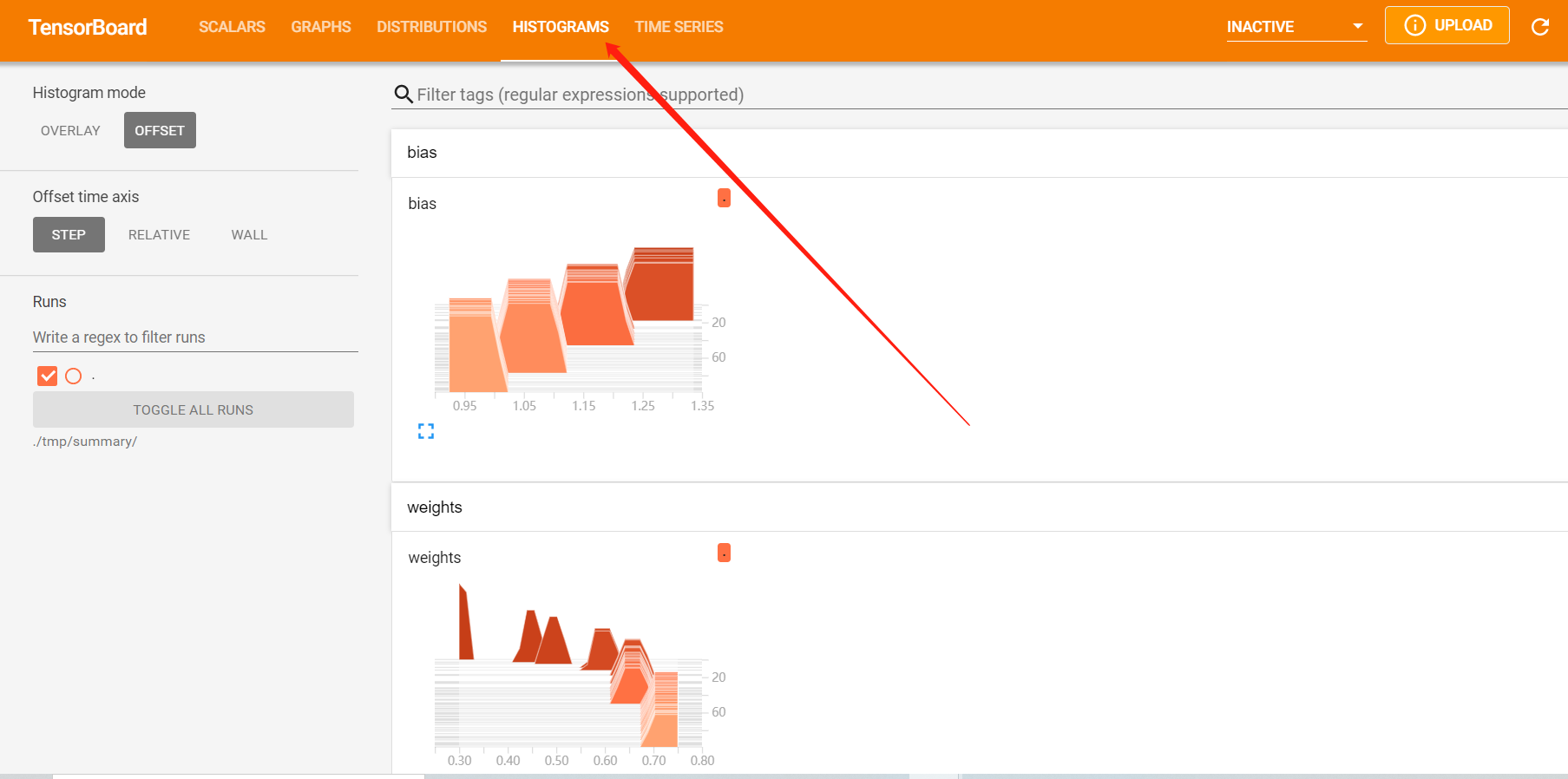
Task: Select the run's circular color radio button
Action: 74,376
